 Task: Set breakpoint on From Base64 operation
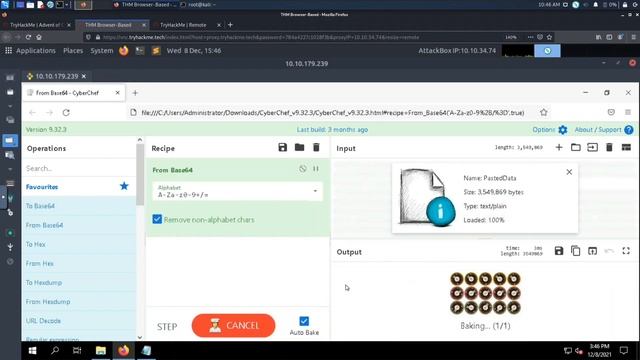click(316, 169)
